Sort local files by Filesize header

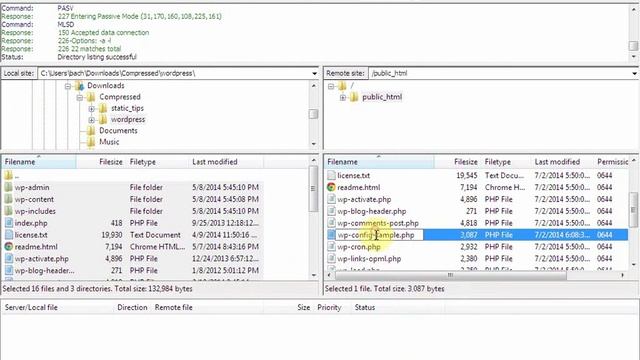[x=101, y=162]
